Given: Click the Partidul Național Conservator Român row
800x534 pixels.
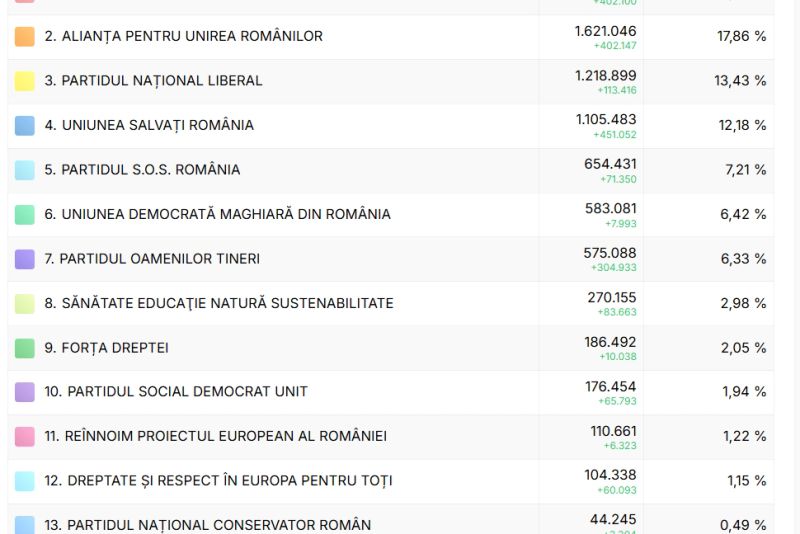Looking at the screenshot, I should [x=207, y=525].
